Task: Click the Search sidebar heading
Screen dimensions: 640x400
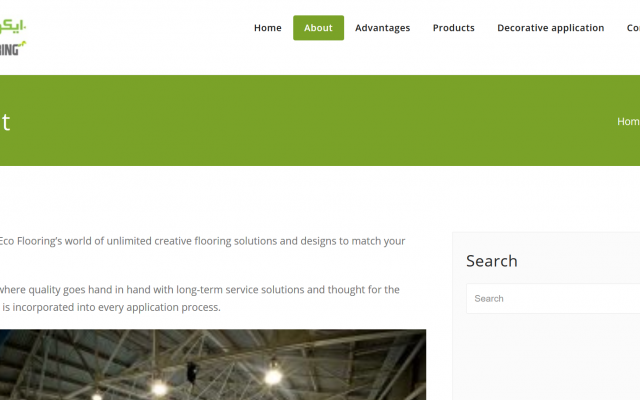Action: point(492,261)
